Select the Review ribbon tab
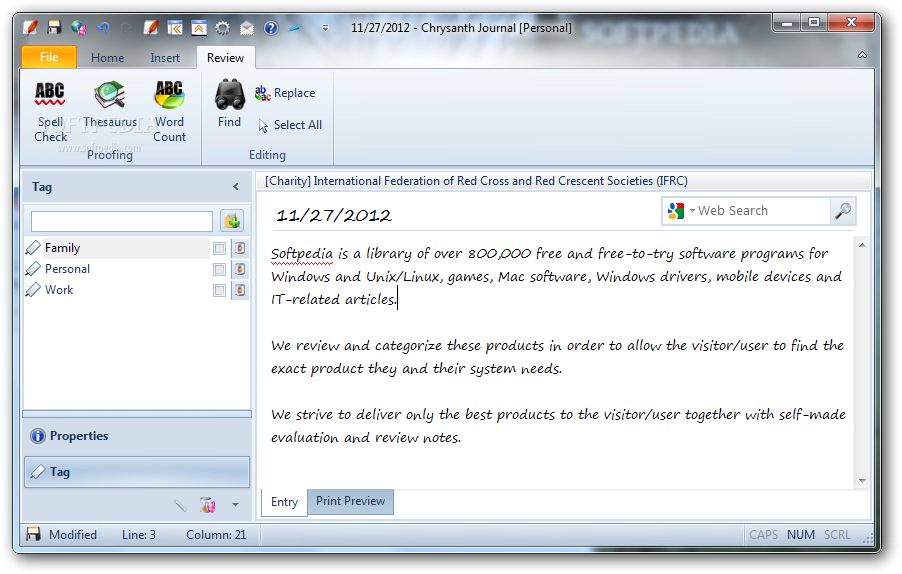The image size is (902, 574). pos(226,58)
